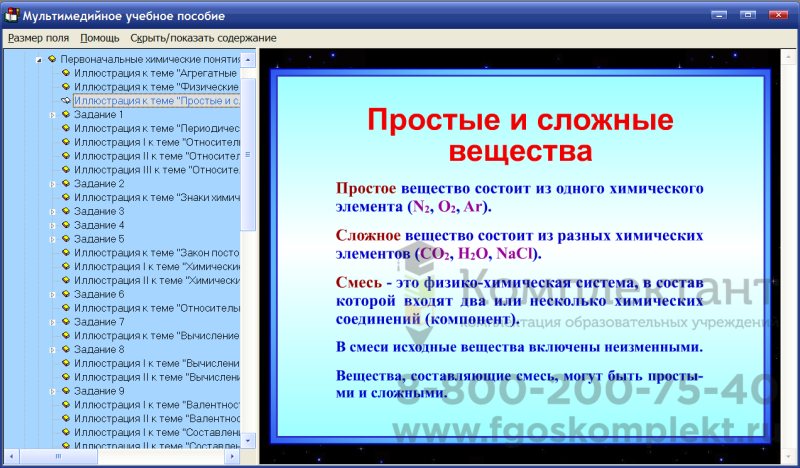800x468 pixels.
Task: Click the icon of the 'Закон посто' row
Action: (x=66, y=252)
